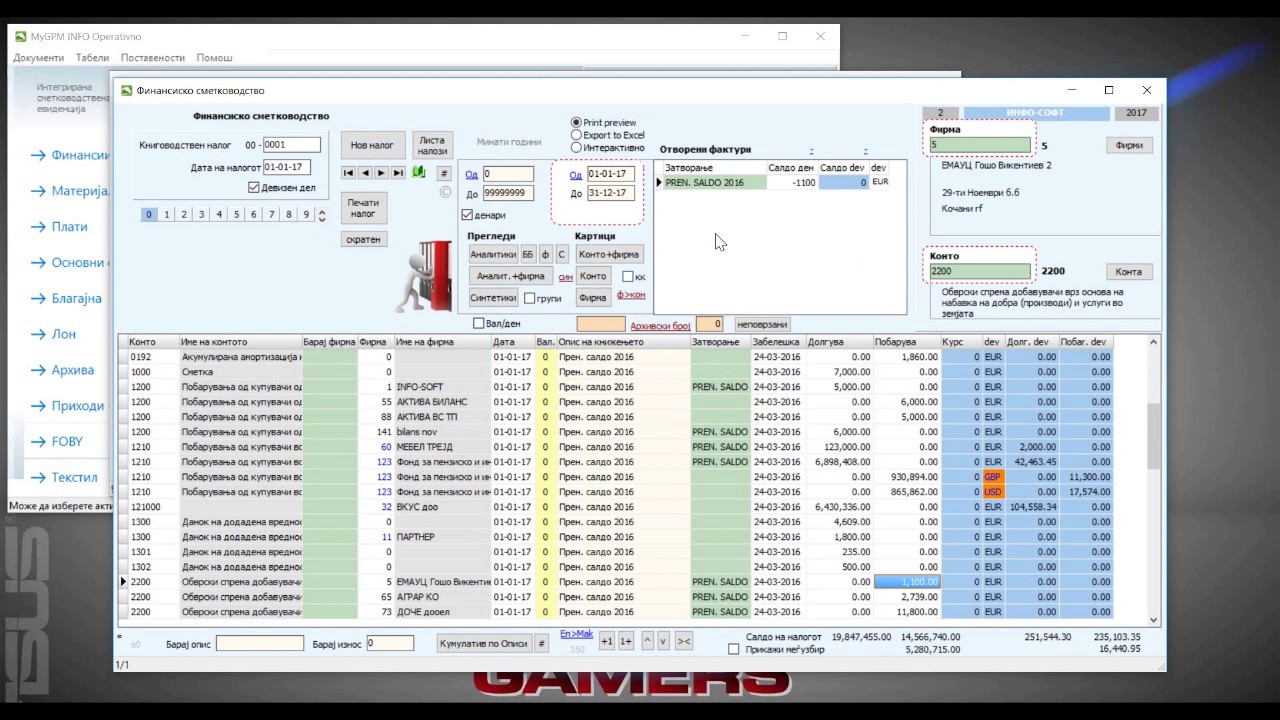Screen dimensions: 1280x720
Task: Click the # button next to Кумулатив по Описи
Action: pos(542,643)
